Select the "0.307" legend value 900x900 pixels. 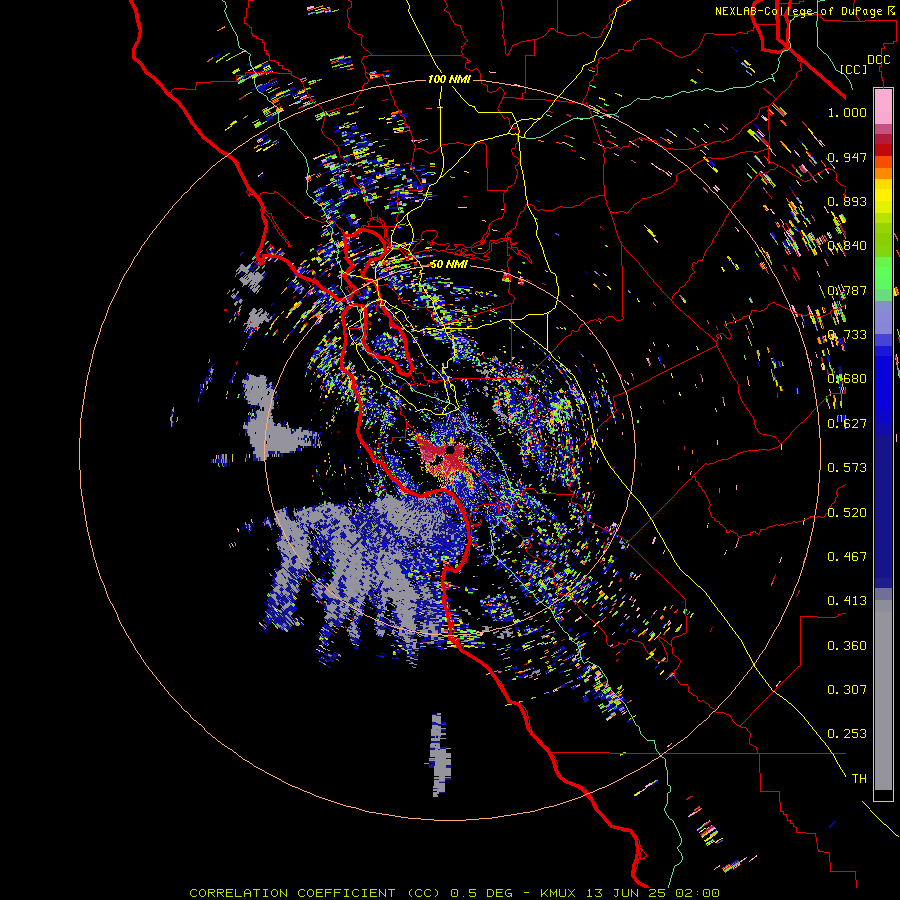tap(847, 690)
